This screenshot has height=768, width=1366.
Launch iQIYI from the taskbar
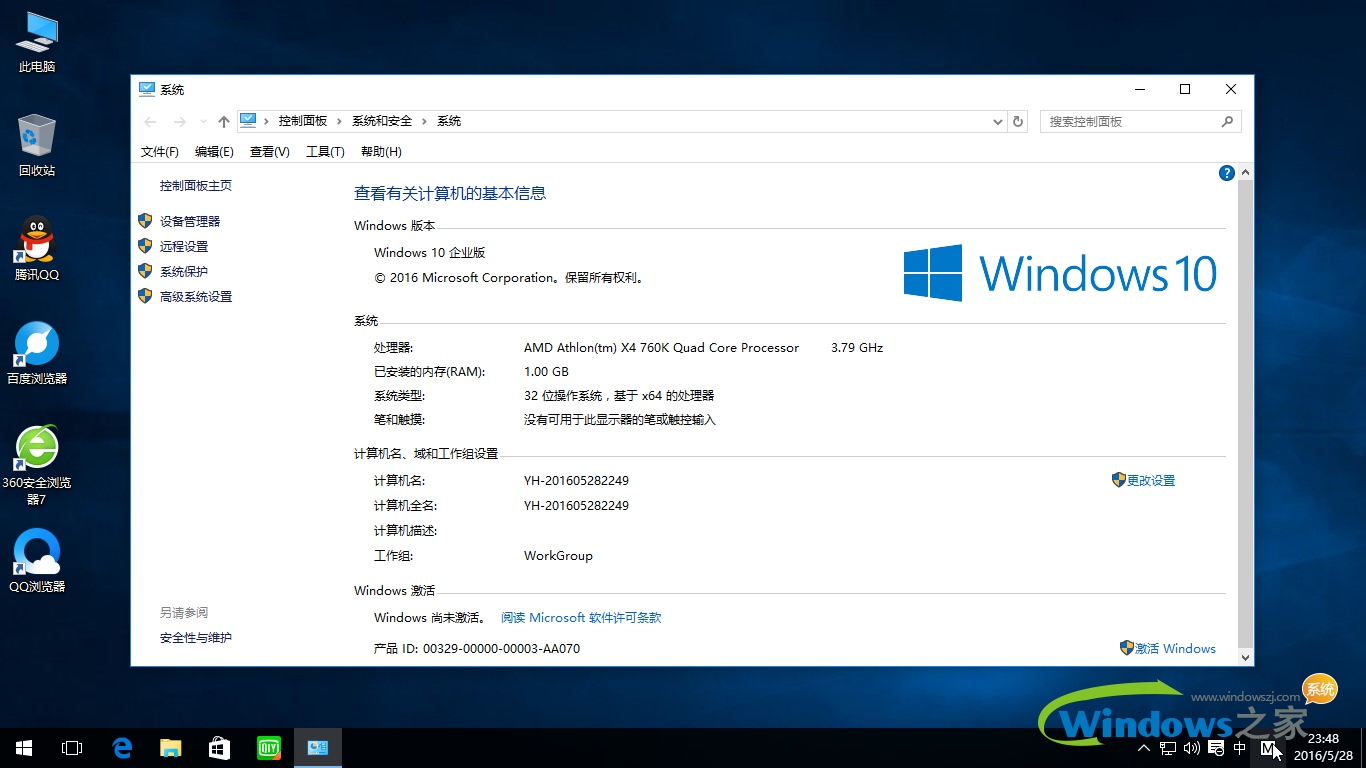(x=268, y=747)
